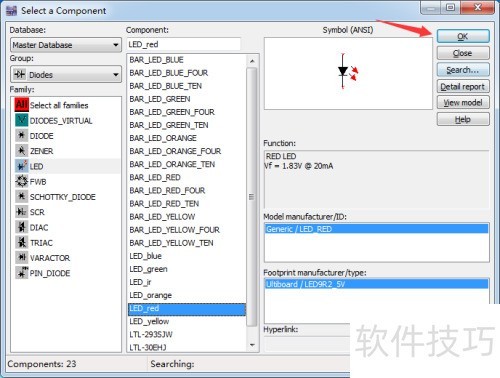Open the Diodes group dropdown

(x=66, y=75)
